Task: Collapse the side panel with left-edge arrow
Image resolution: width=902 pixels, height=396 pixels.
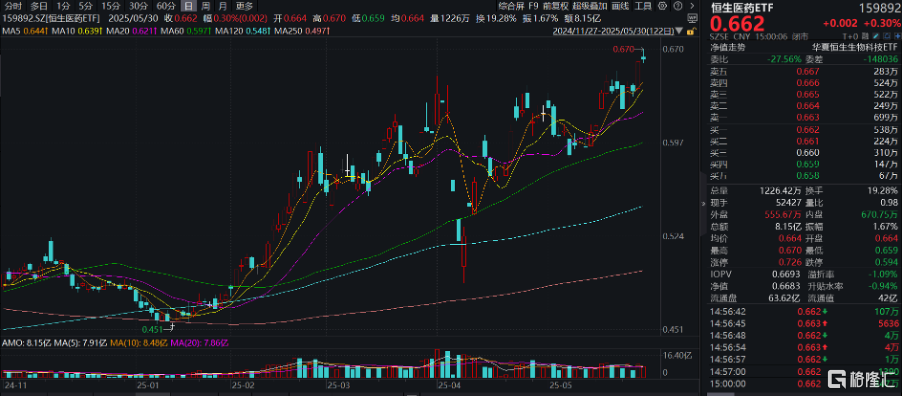Action: coord(704,204)
